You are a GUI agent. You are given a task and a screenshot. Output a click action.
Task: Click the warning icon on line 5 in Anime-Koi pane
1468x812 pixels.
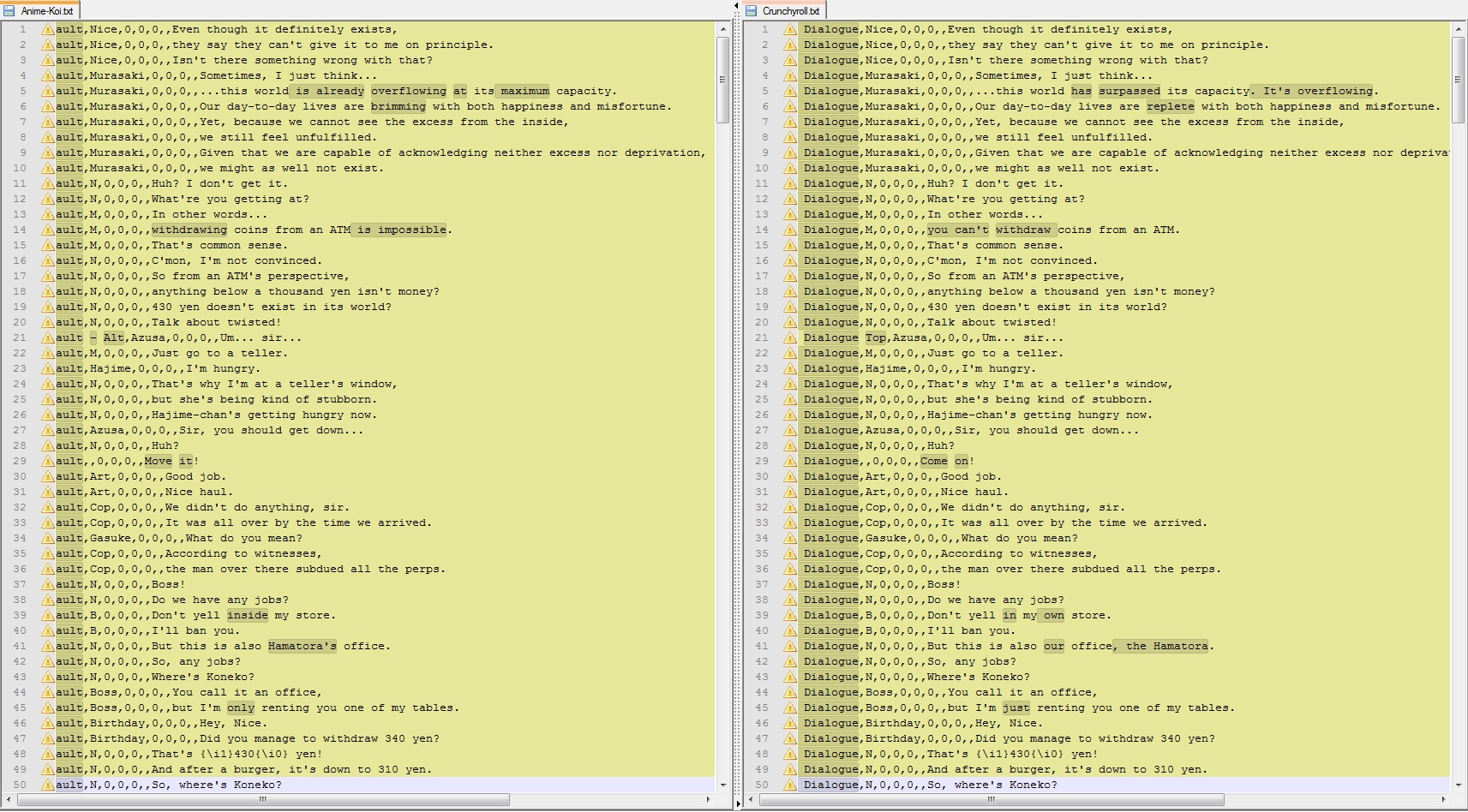[x=48, y=91]
